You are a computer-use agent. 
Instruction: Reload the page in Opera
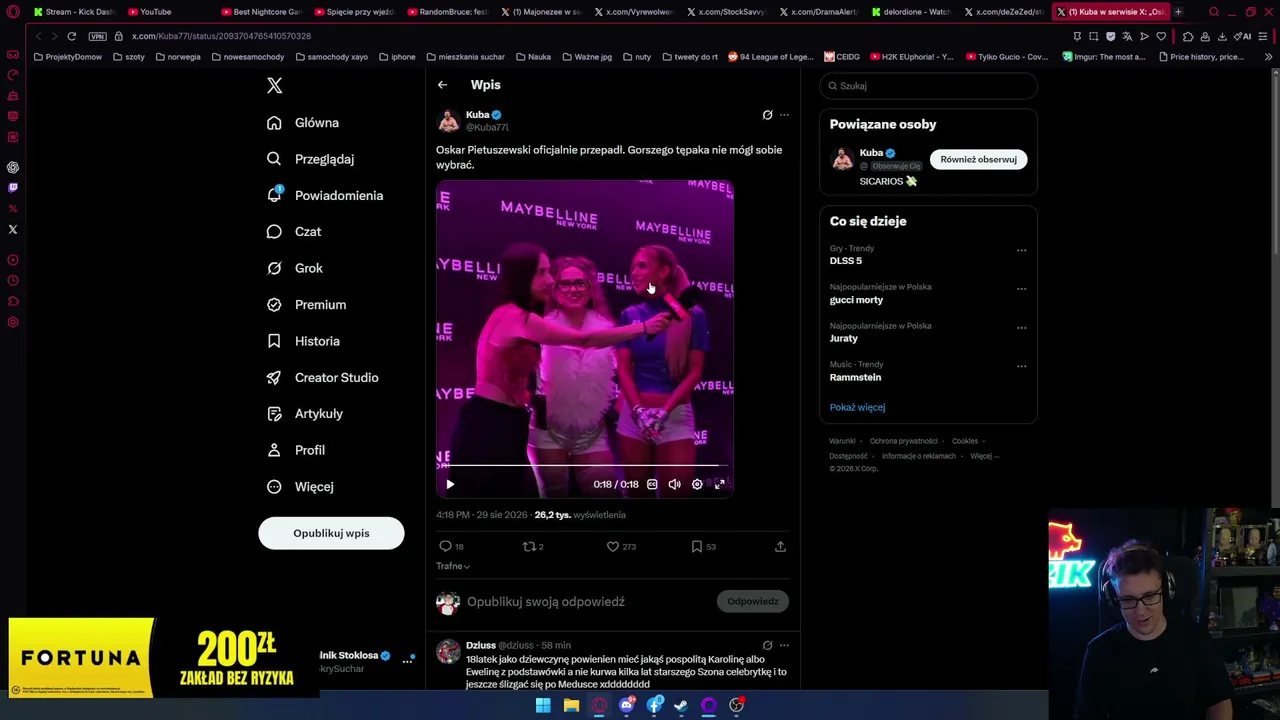point(72,36)
